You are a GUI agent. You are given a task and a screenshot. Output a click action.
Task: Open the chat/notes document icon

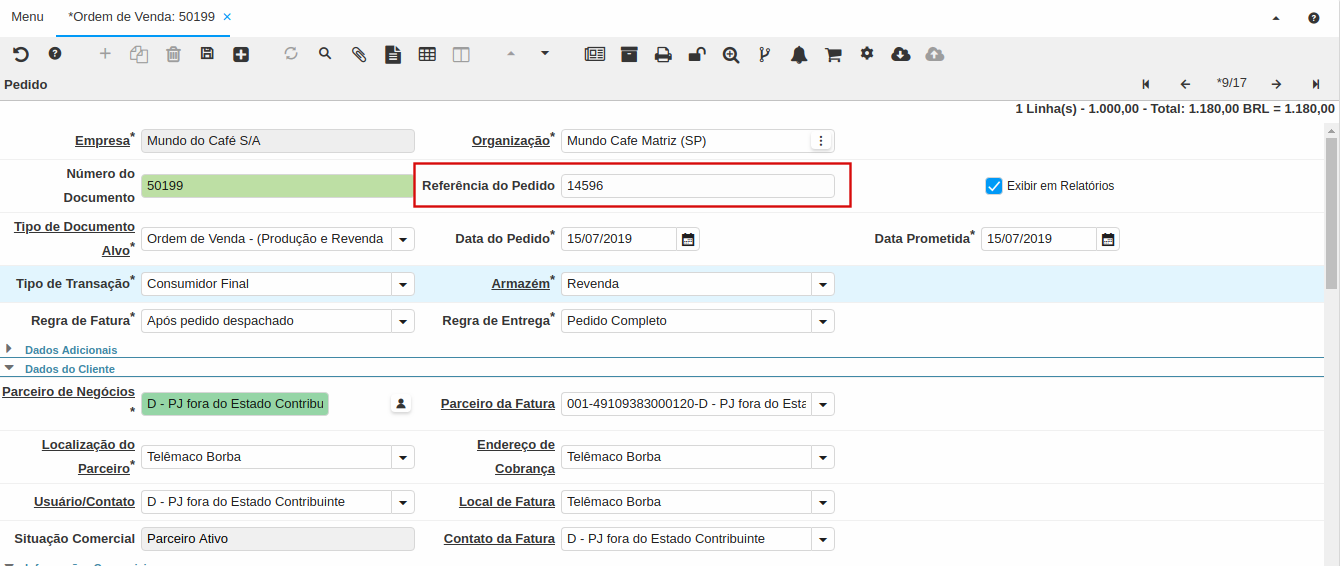click(x=393, y=54)
